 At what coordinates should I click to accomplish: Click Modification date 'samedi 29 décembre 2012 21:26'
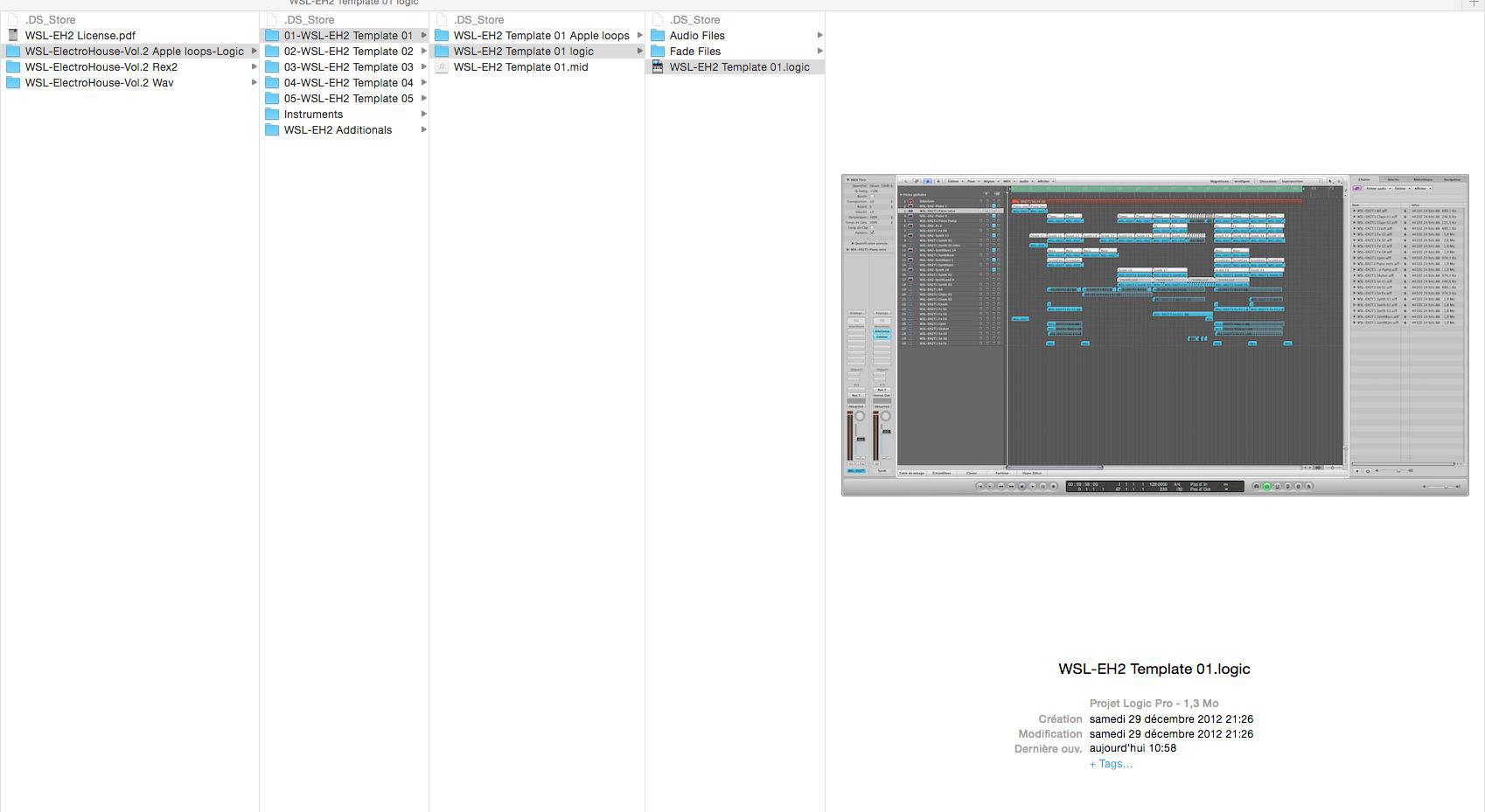point(1171,734)
